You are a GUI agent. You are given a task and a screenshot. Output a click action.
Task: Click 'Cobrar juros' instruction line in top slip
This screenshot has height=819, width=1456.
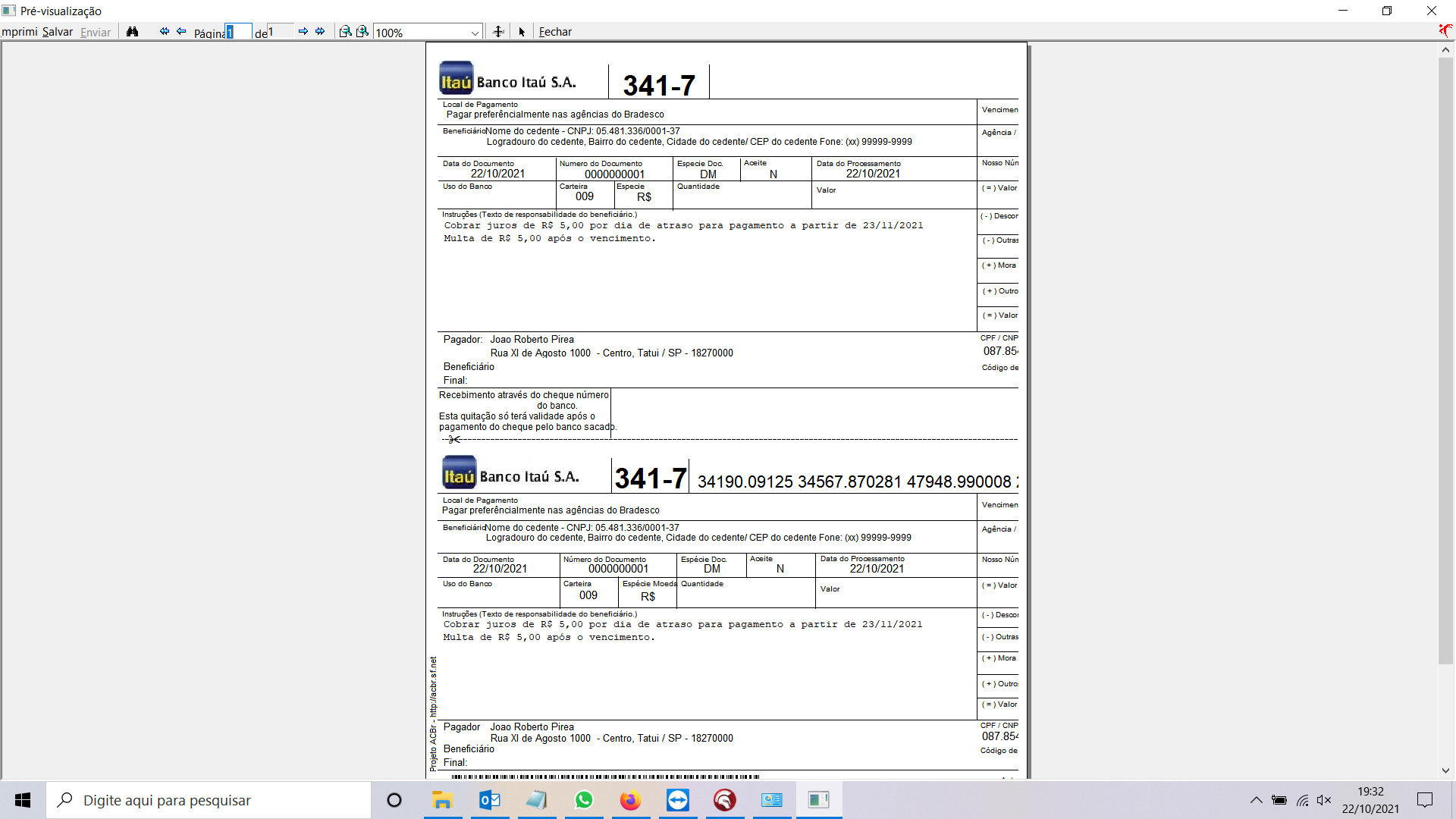[x=683, y=225]
